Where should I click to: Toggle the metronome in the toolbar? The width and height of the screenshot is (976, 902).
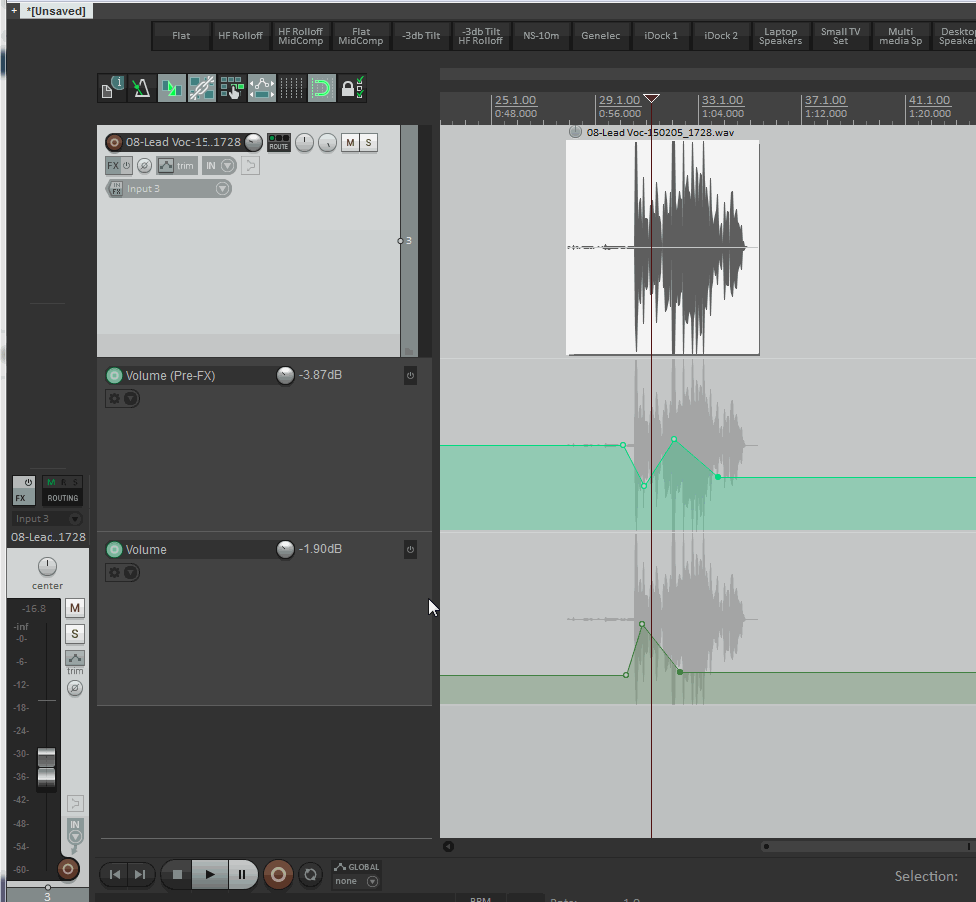pos(141,88)
